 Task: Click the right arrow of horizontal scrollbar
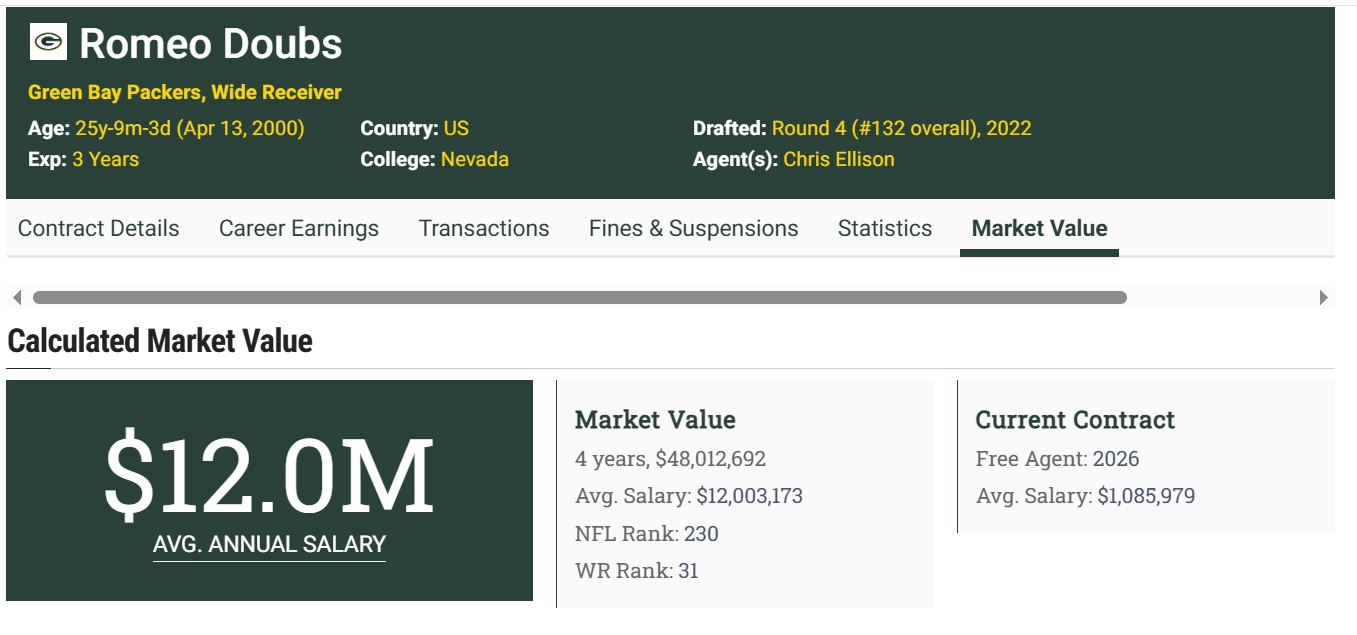click(x=1324, y=297)
